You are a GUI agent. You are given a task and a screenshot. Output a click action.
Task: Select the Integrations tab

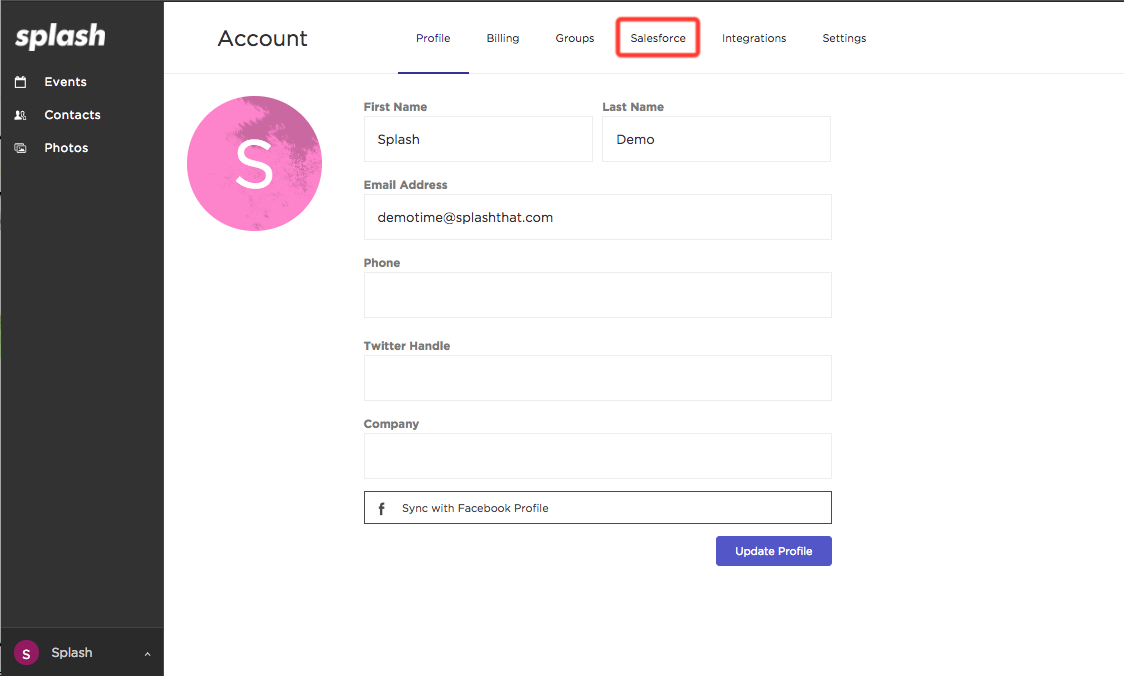(754, 38)
